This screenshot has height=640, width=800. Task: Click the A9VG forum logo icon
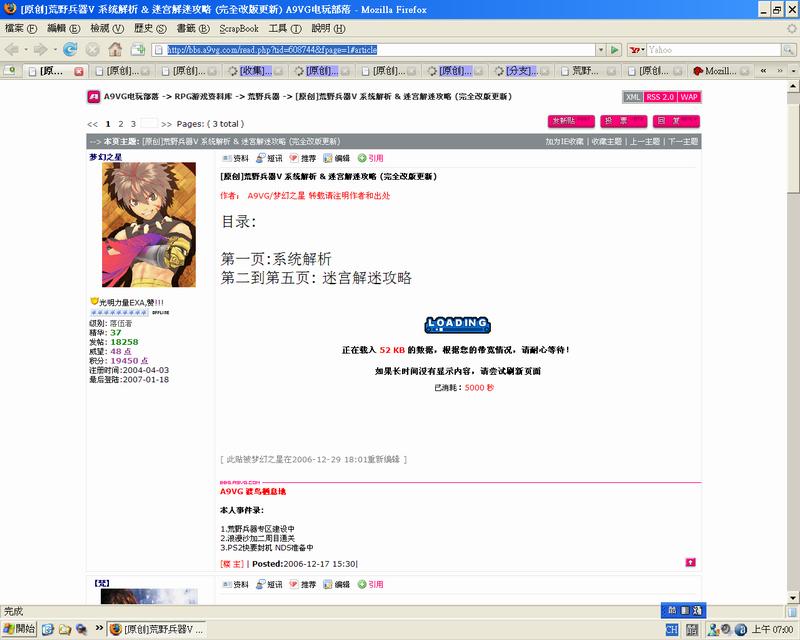[x=93, y=96]
